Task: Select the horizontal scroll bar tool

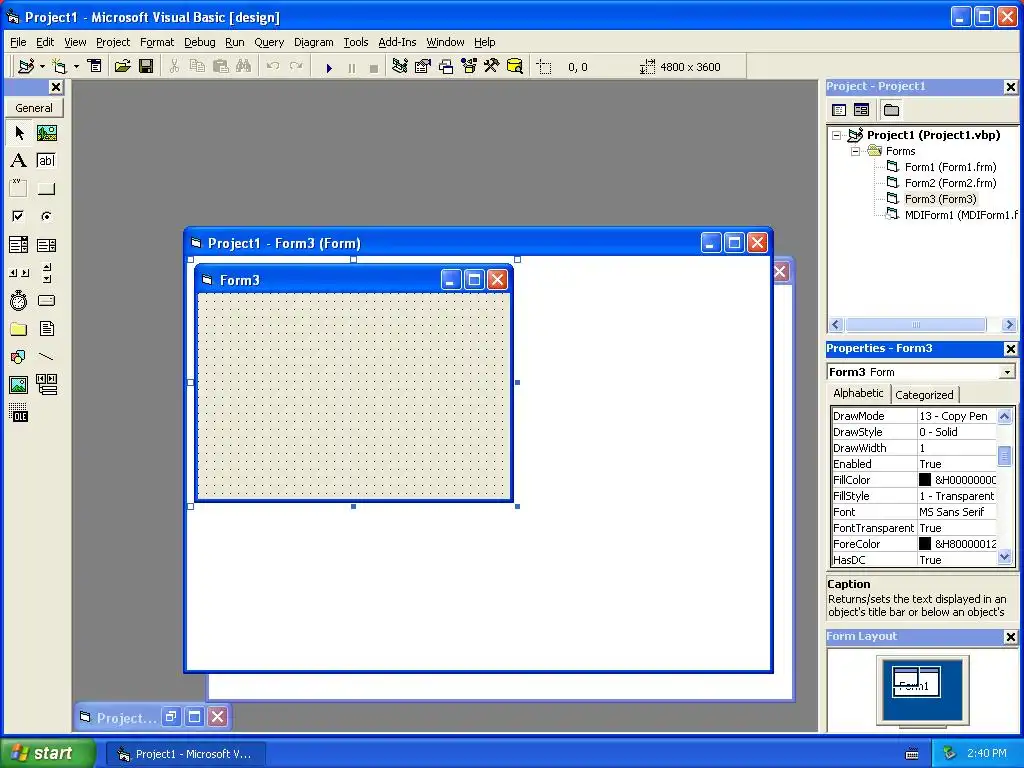Action: (x=19, y=273)
